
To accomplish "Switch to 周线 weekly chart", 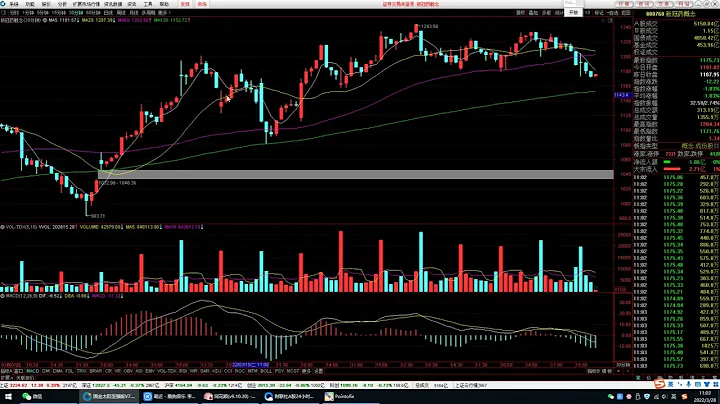I will tap(121, 13).
